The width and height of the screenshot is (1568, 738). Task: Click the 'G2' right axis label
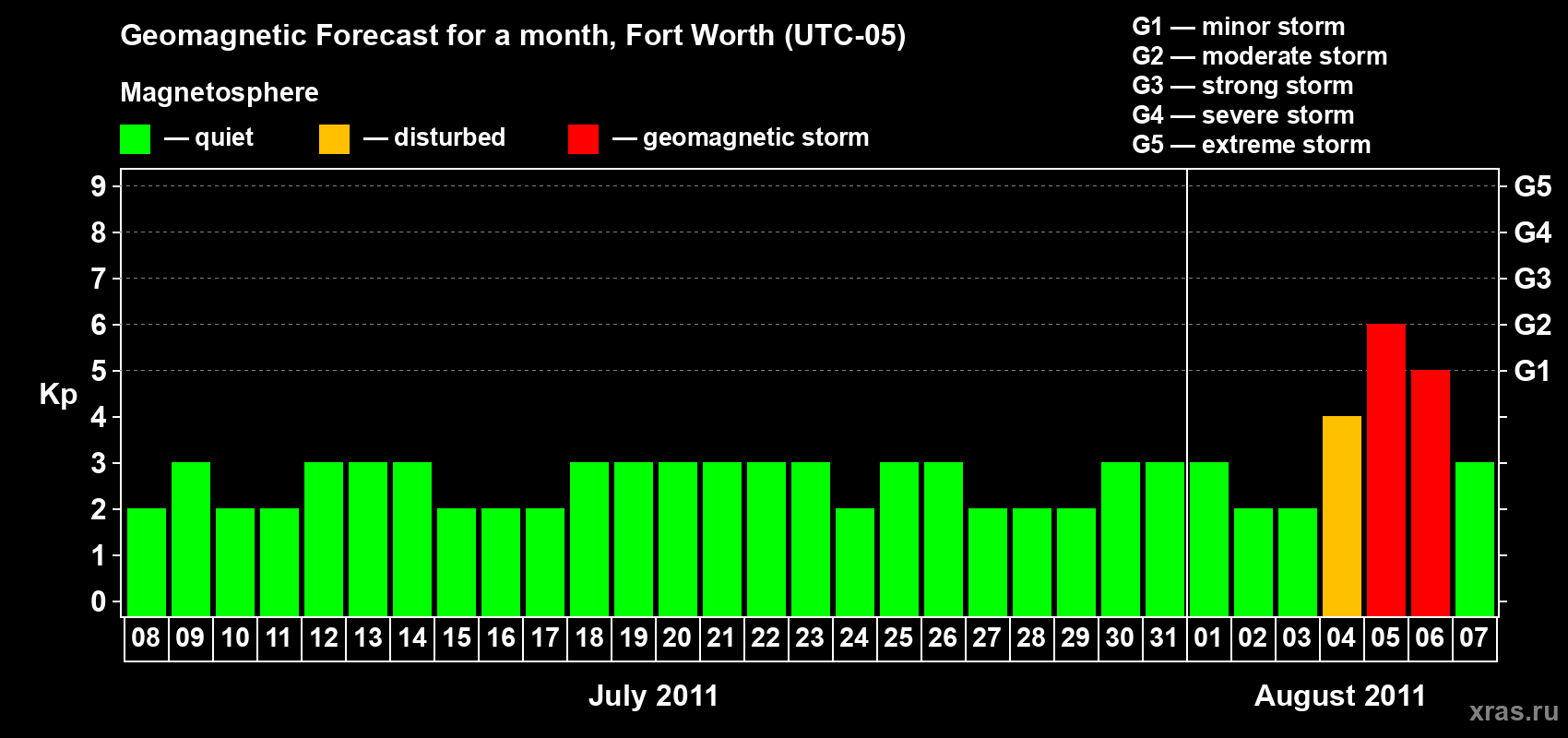(1533, 325)
